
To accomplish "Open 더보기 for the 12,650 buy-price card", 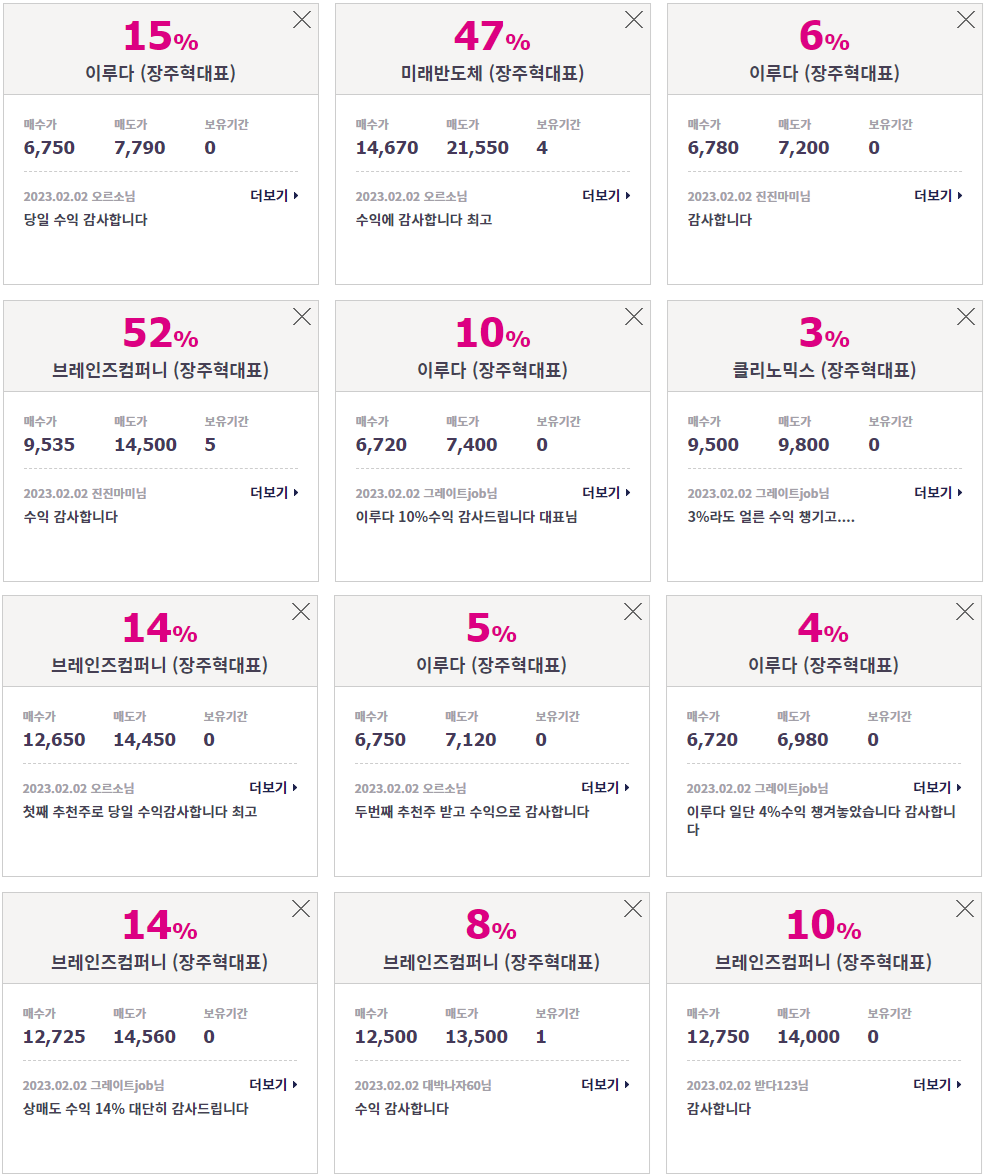I will [273, 788].
